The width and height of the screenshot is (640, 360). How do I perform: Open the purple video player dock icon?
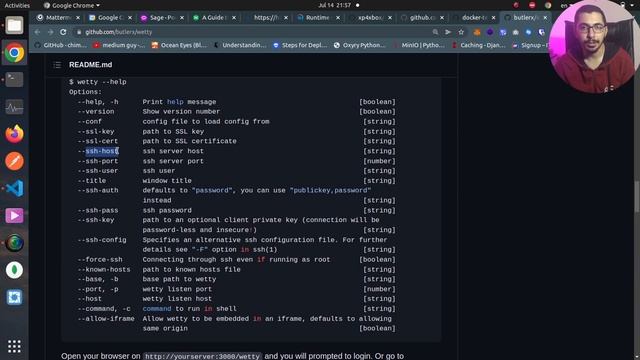point(14,216)
